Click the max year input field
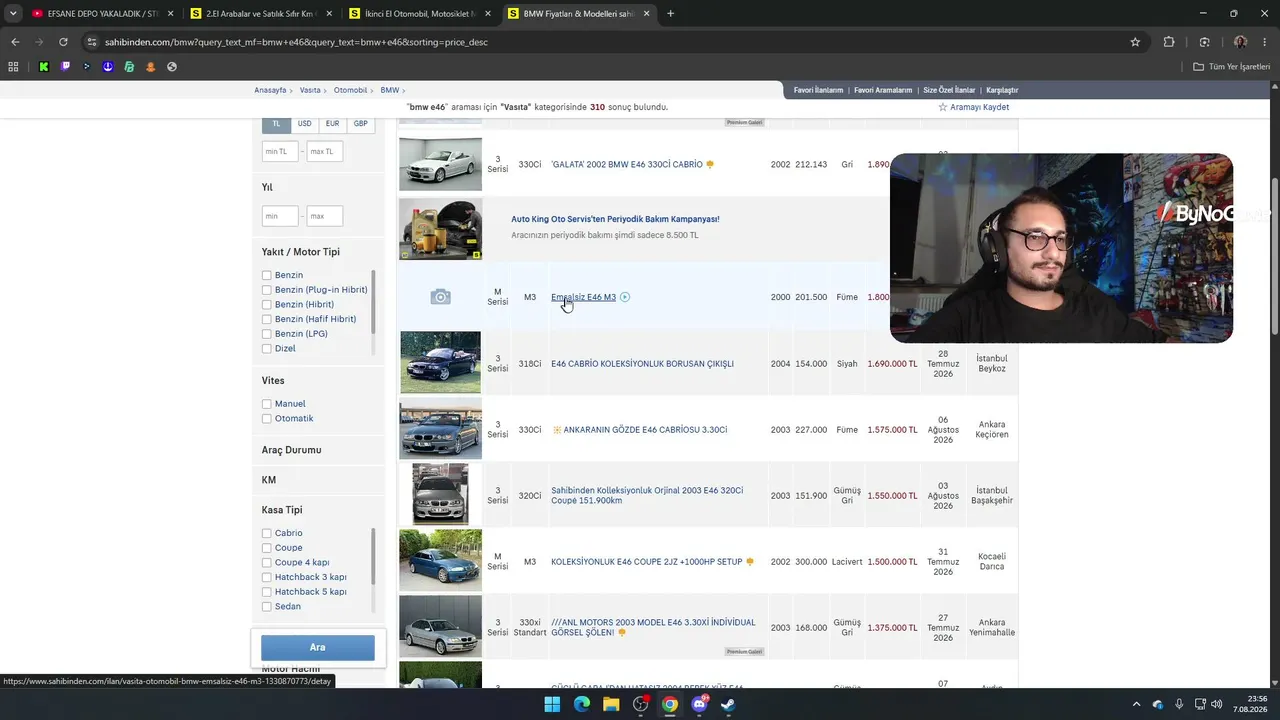This screenshot has width=1280, height=720. (x=325, y=216)
